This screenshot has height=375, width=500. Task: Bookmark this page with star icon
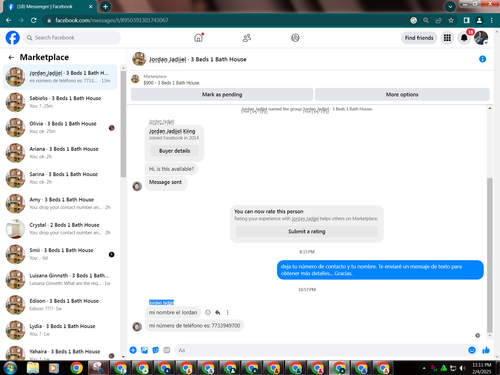pos(451,20)
